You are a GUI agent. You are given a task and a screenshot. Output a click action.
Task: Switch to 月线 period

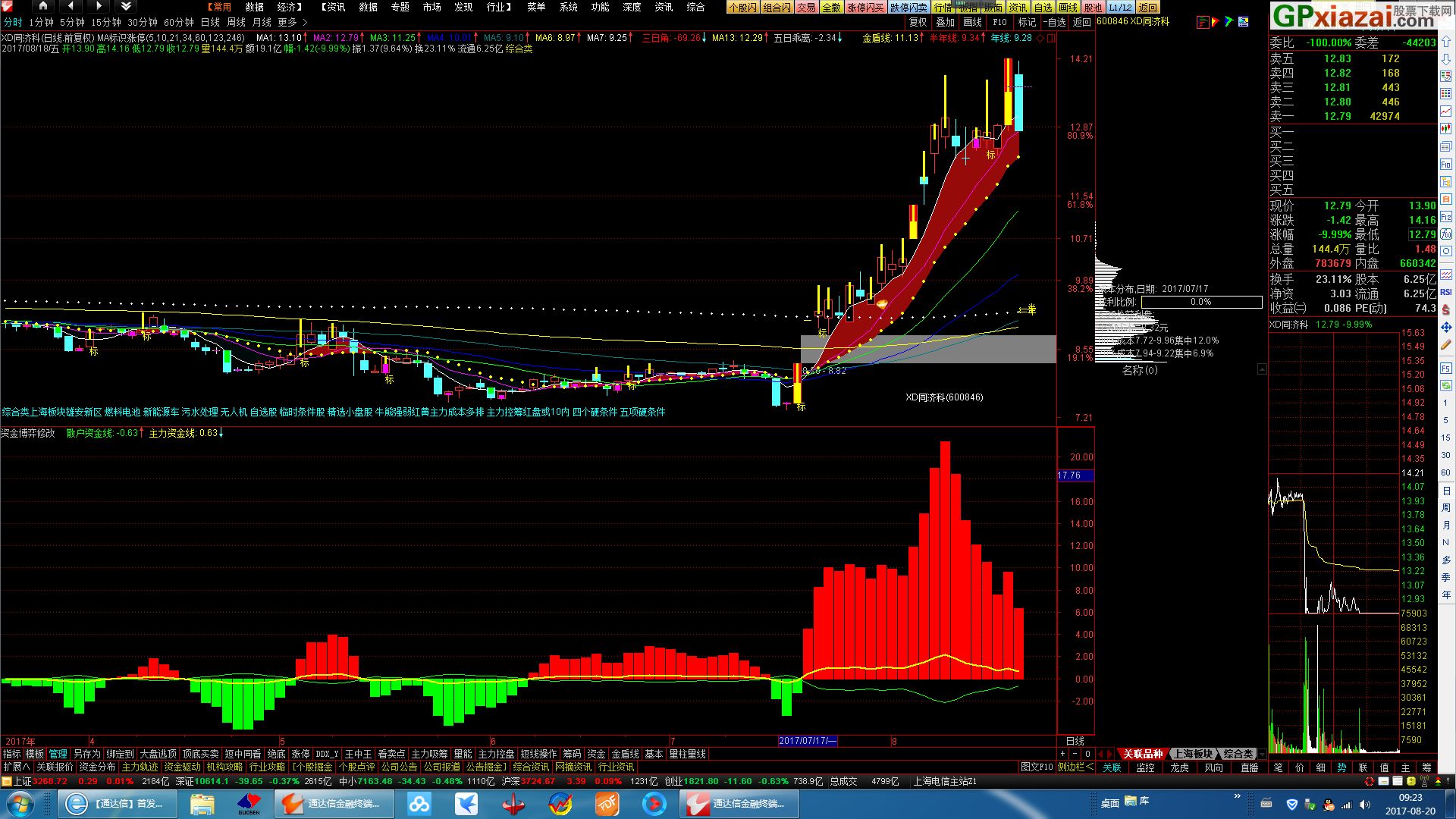pos(262,22)
